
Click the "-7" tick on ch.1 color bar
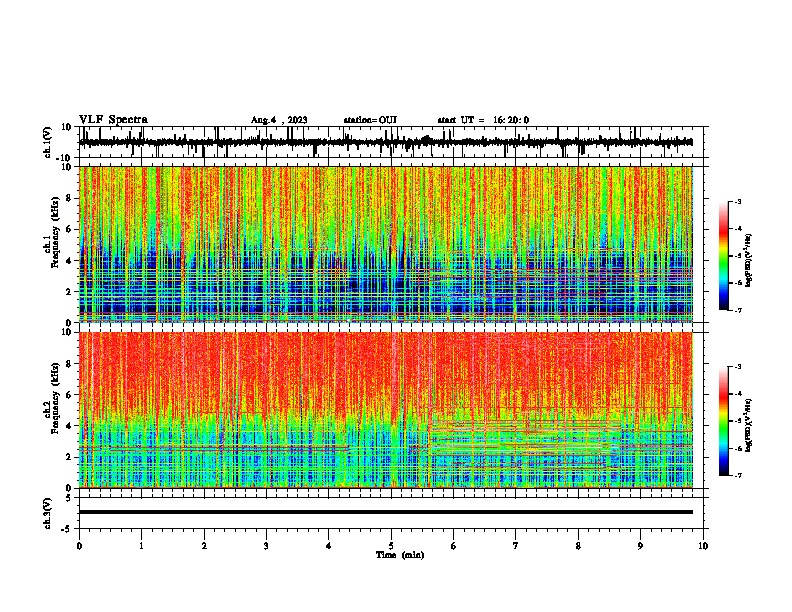click(x=737, y=310)
